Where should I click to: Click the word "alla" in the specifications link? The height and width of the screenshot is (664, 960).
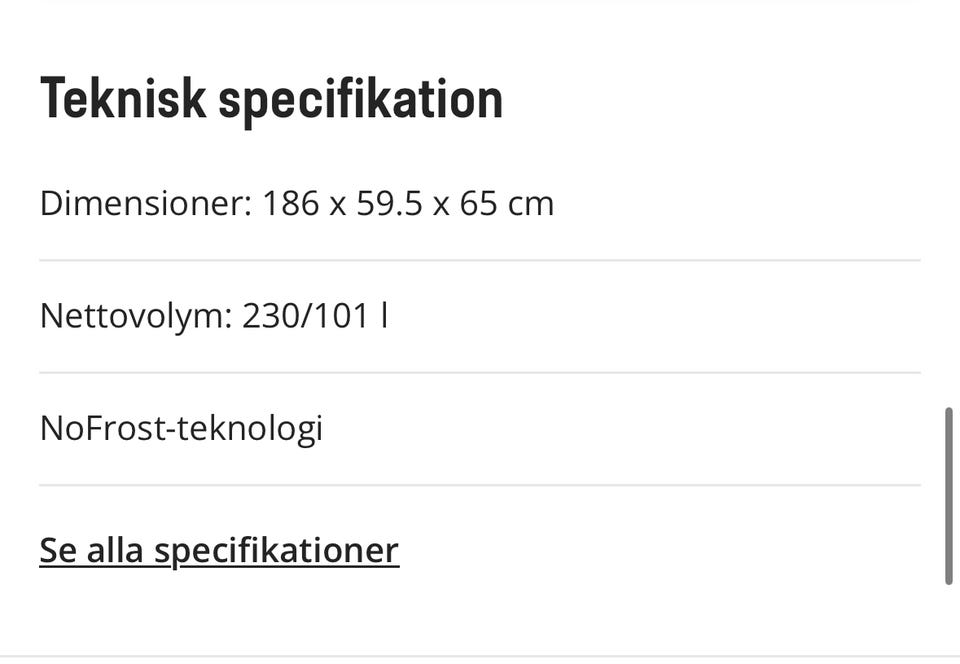[x=115, y=550]
